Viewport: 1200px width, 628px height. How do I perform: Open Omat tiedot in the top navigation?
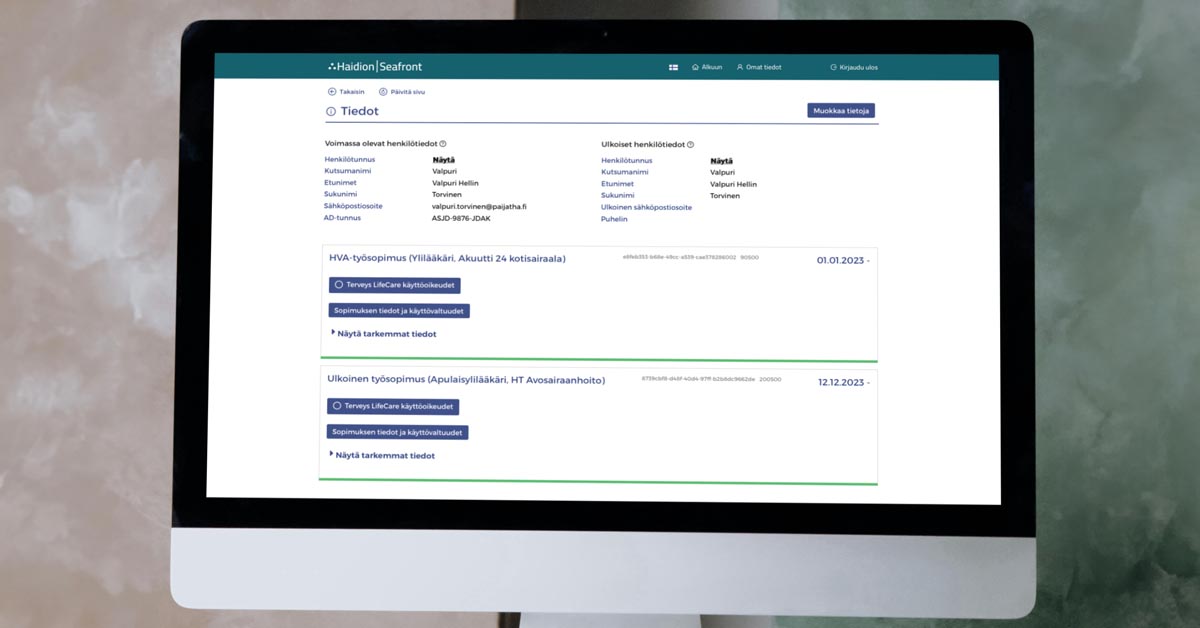[759, 68]
